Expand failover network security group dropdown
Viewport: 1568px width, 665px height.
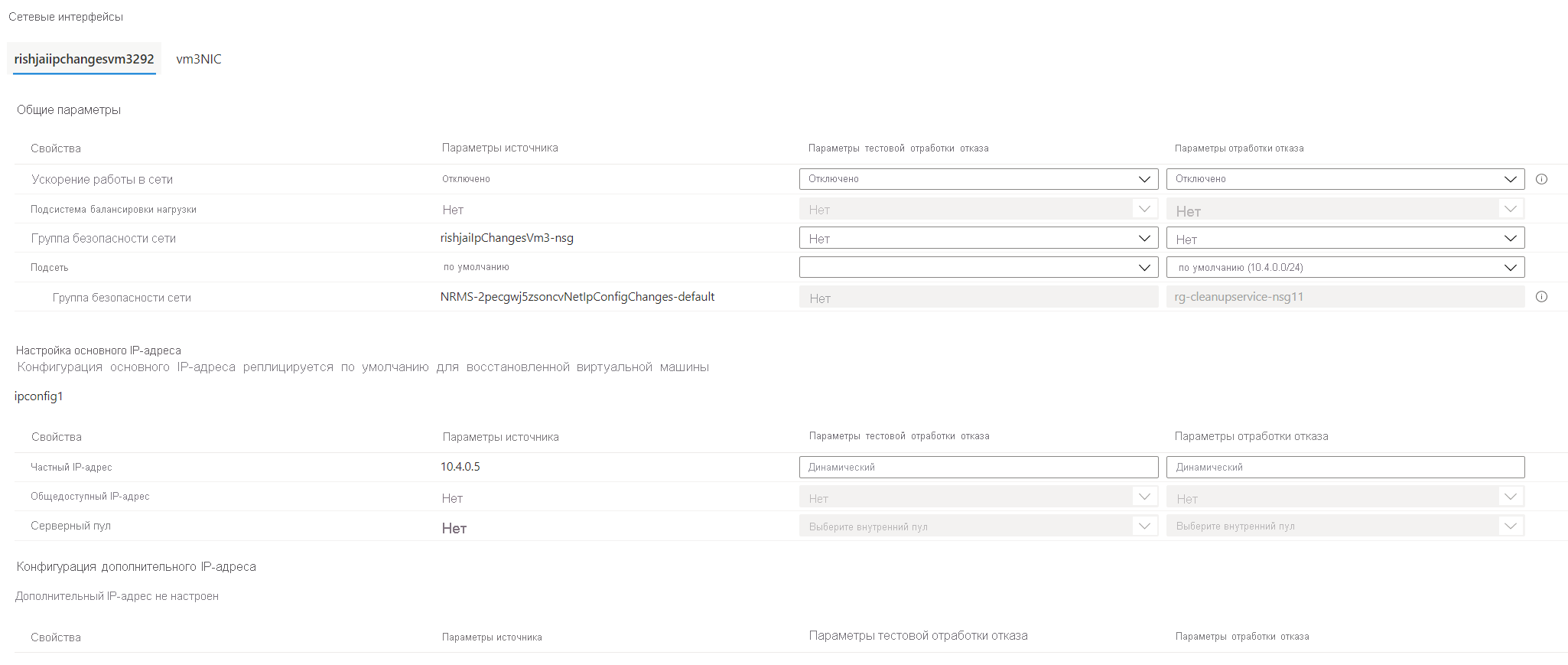1345,238
